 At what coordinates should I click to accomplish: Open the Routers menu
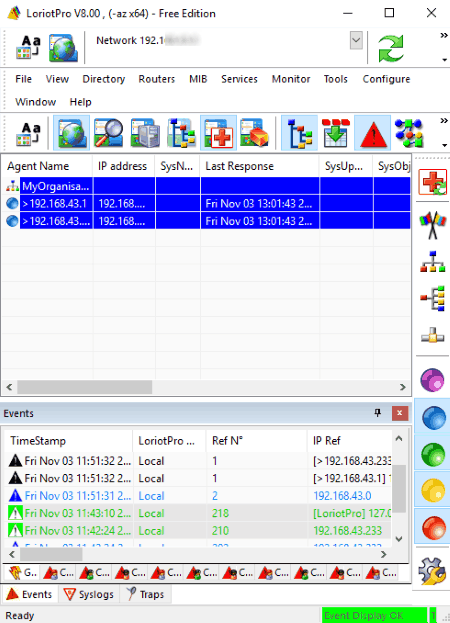pyautogui.click(x=156, y=79)
